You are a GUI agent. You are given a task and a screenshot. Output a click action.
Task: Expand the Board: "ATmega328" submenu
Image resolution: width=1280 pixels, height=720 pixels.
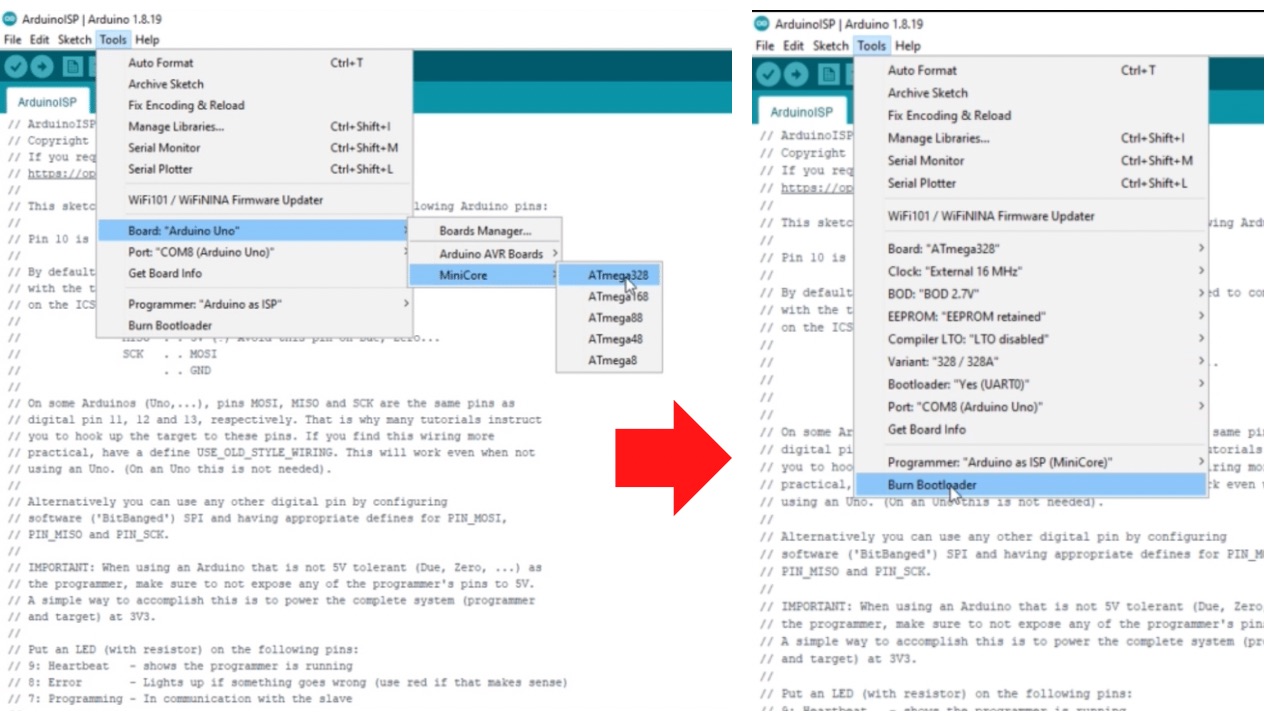(x=1031, y=249)
